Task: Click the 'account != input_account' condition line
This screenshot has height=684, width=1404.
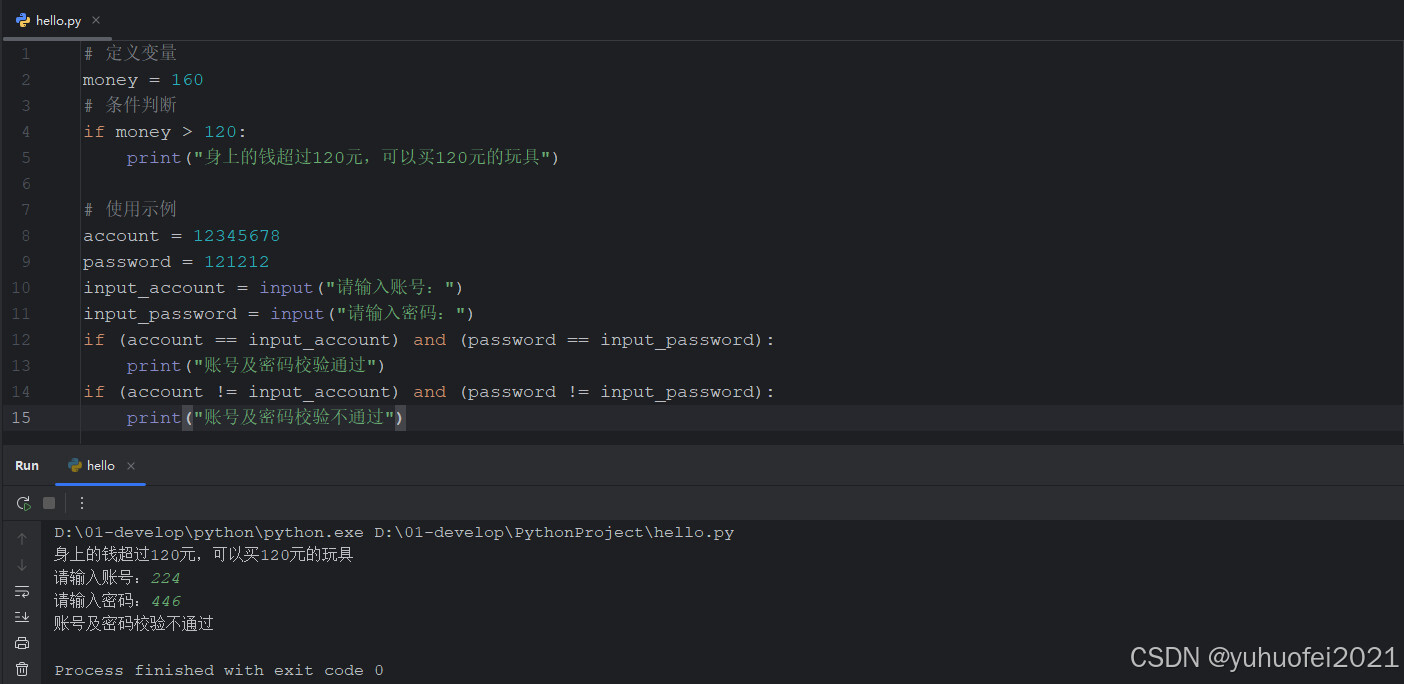Action: click(429, 392)
